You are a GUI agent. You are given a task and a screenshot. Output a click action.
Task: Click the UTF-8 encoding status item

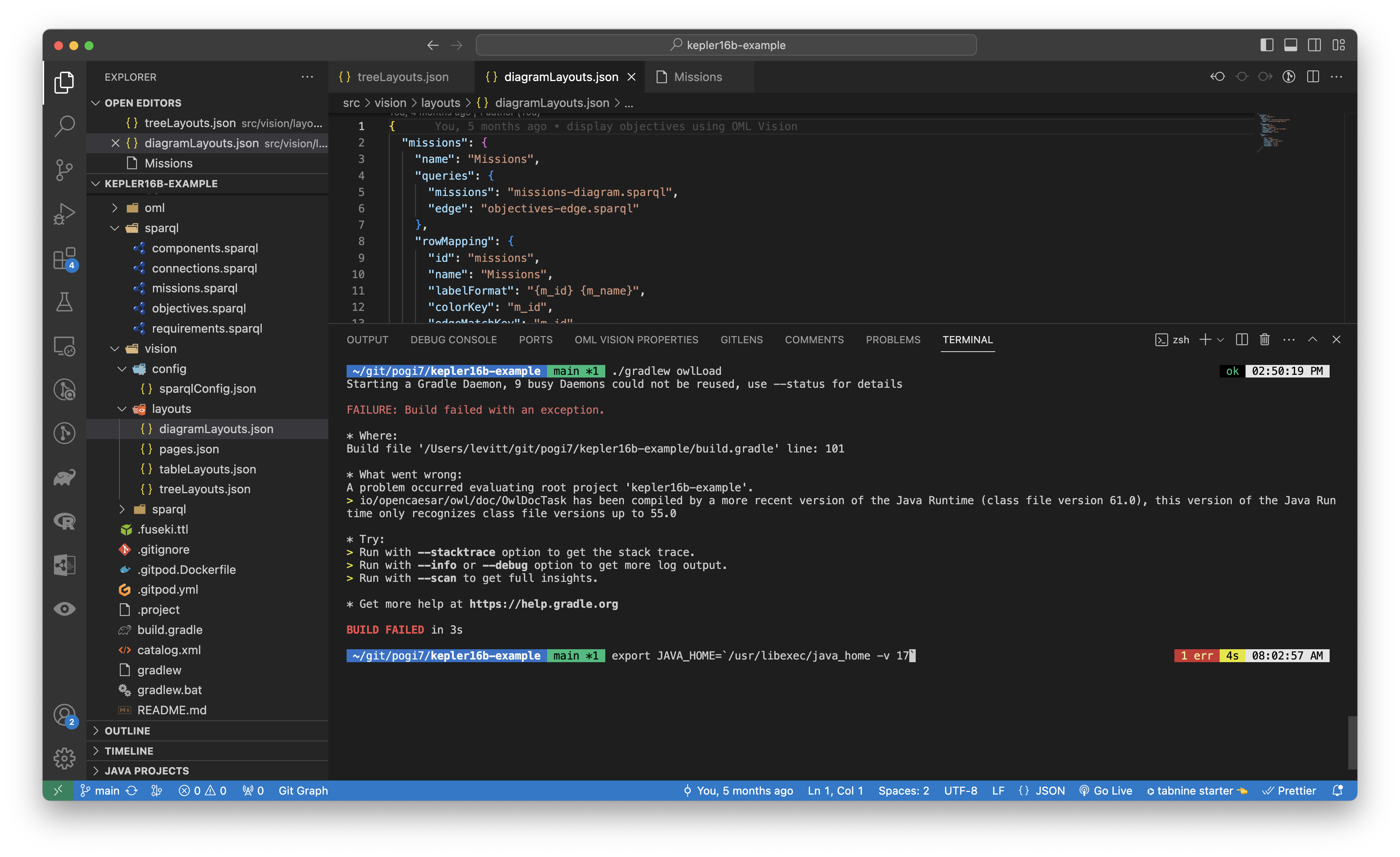(x=960, y=790)
